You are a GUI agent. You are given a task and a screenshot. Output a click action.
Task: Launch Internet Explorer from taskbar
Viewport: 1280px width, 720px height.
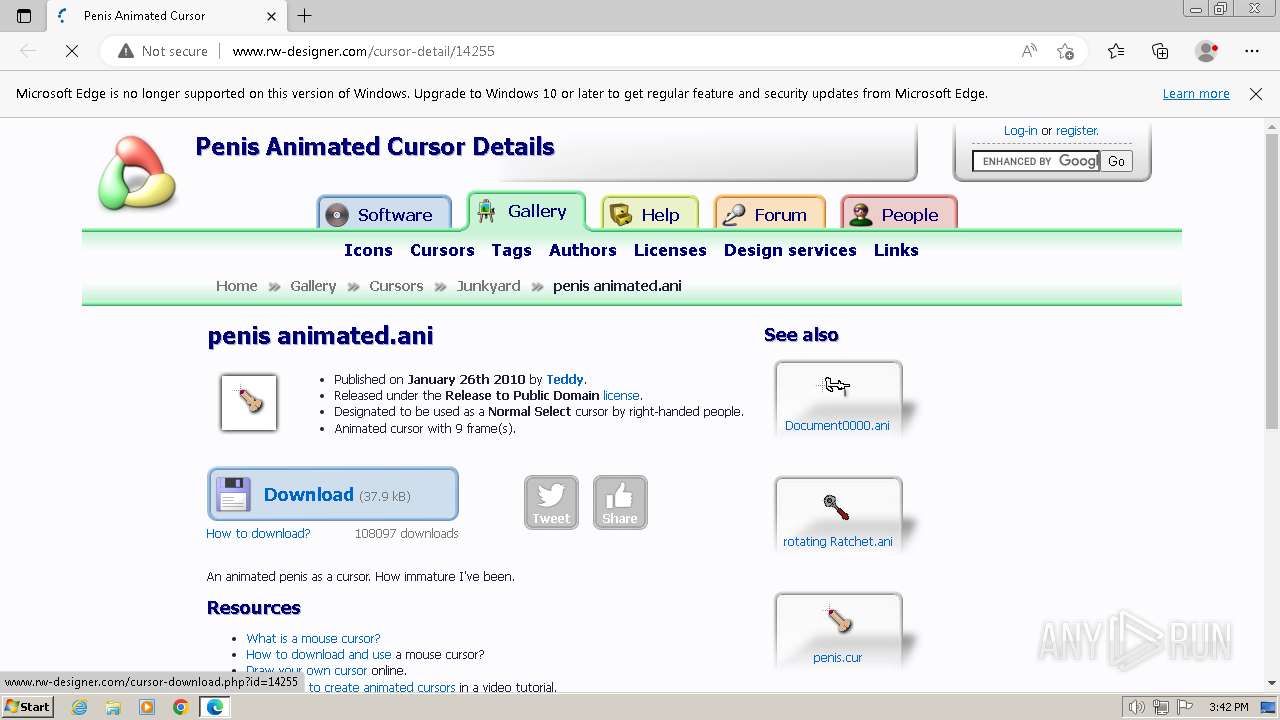[80, 707]
